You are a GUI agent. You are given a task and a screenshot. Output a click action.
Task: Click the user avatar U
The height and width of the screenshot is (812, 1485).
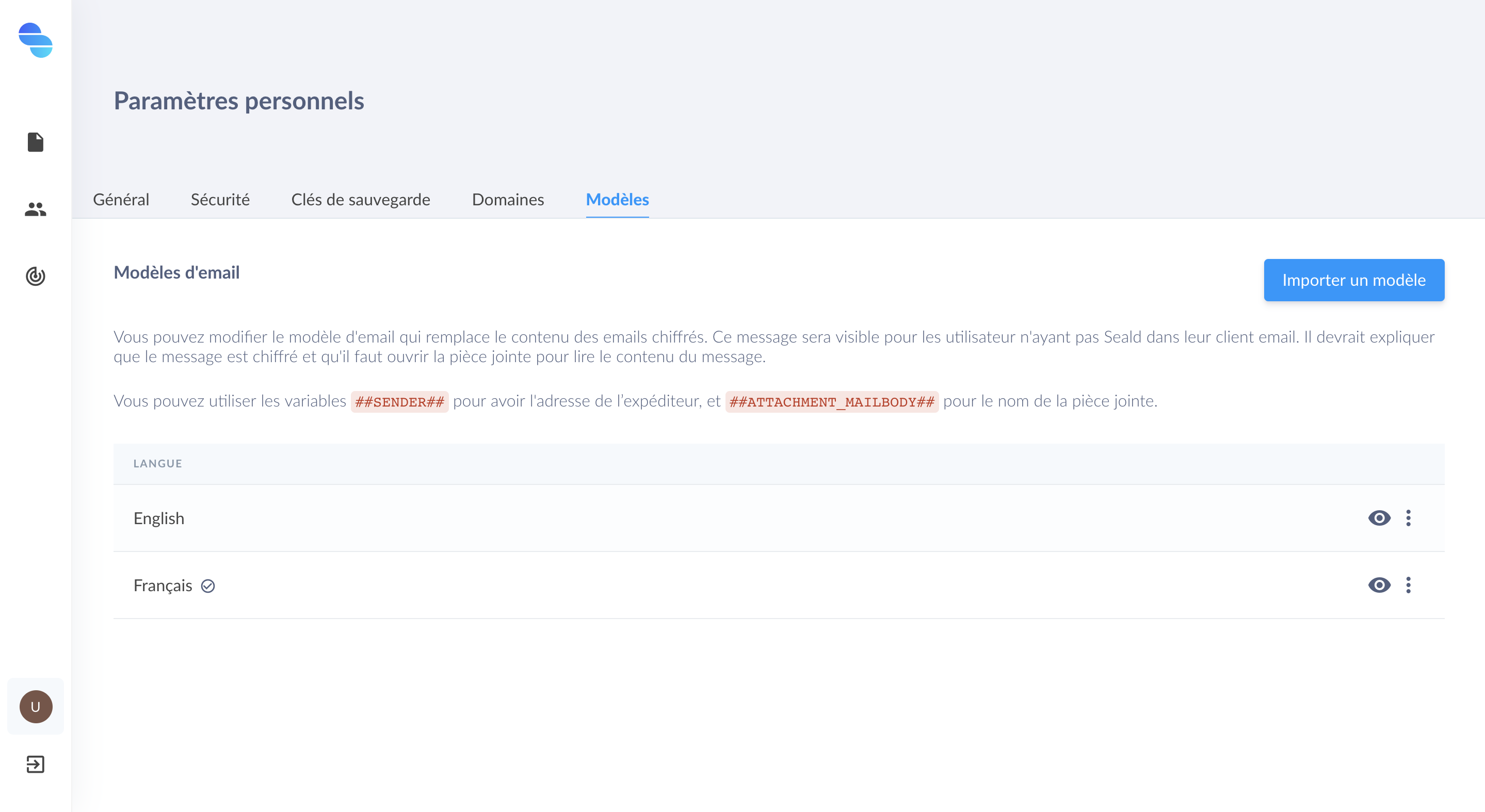(36, 707)
